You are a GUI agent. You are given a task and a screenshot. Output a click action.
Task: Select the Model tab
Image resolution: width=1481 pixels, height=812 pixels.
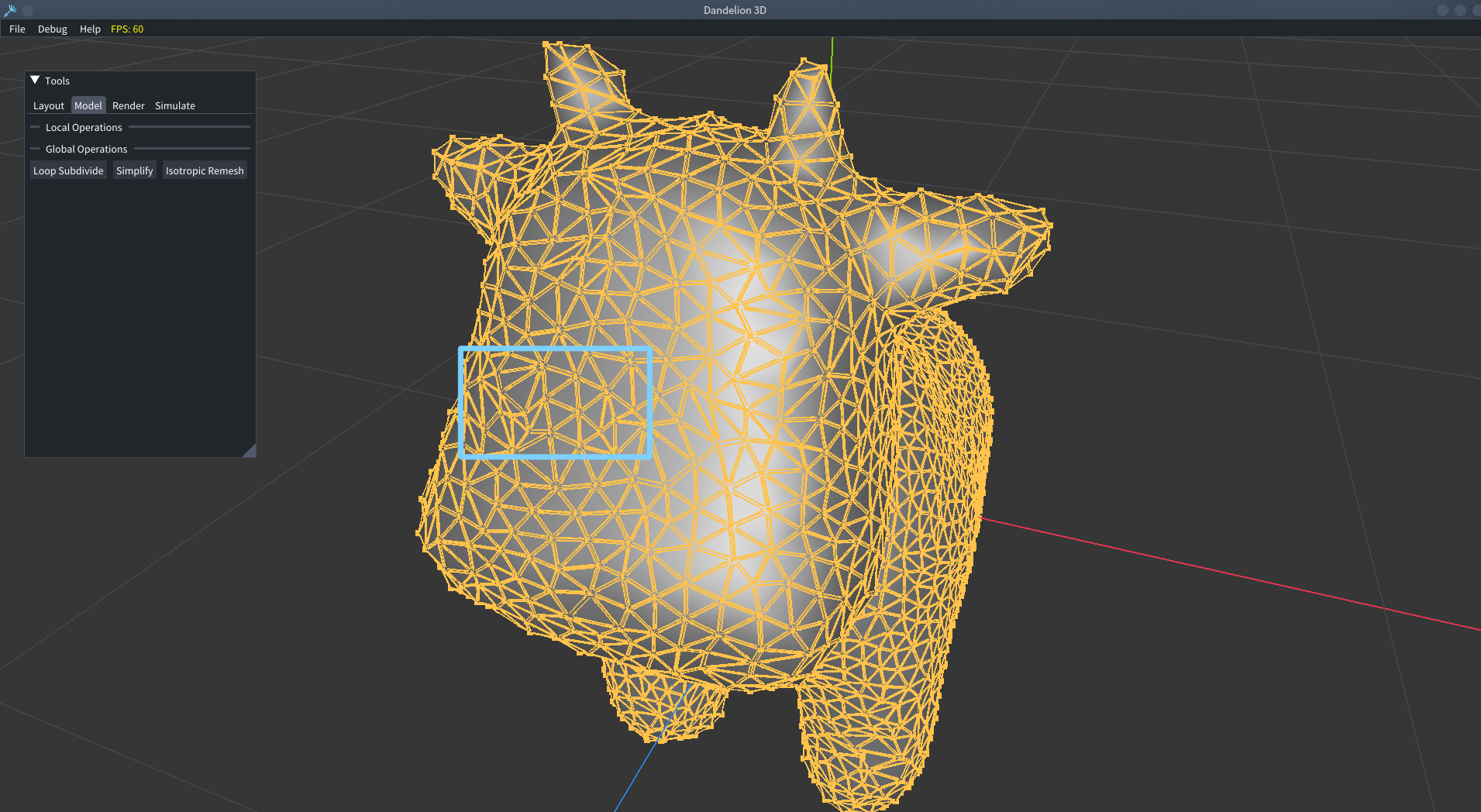click(88, 105)
